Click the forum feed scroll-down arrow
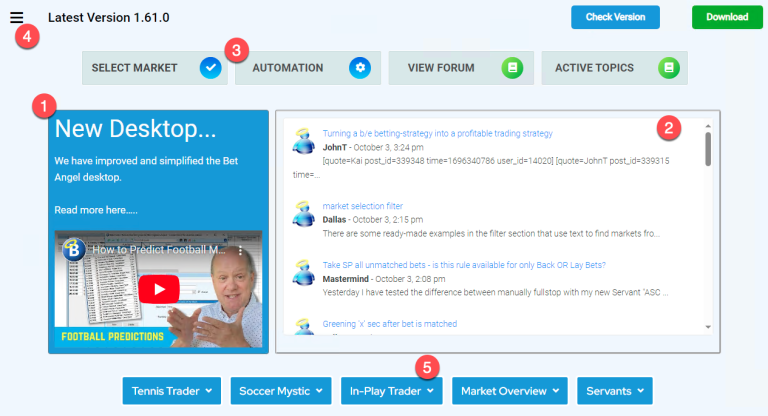This screenshot has width=768, height=416. click(708, 327)
